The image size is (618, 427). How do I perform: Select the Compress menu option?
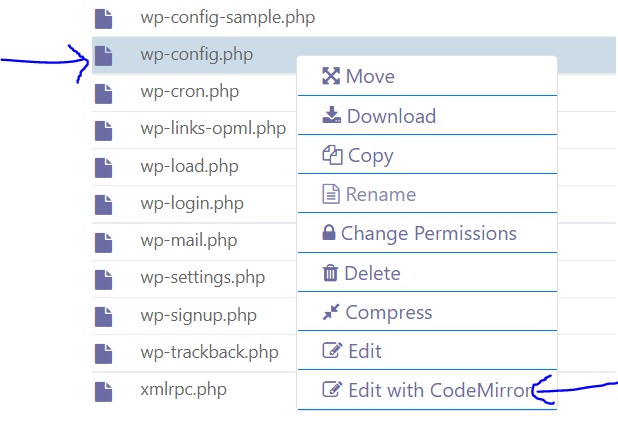point(427,312)
